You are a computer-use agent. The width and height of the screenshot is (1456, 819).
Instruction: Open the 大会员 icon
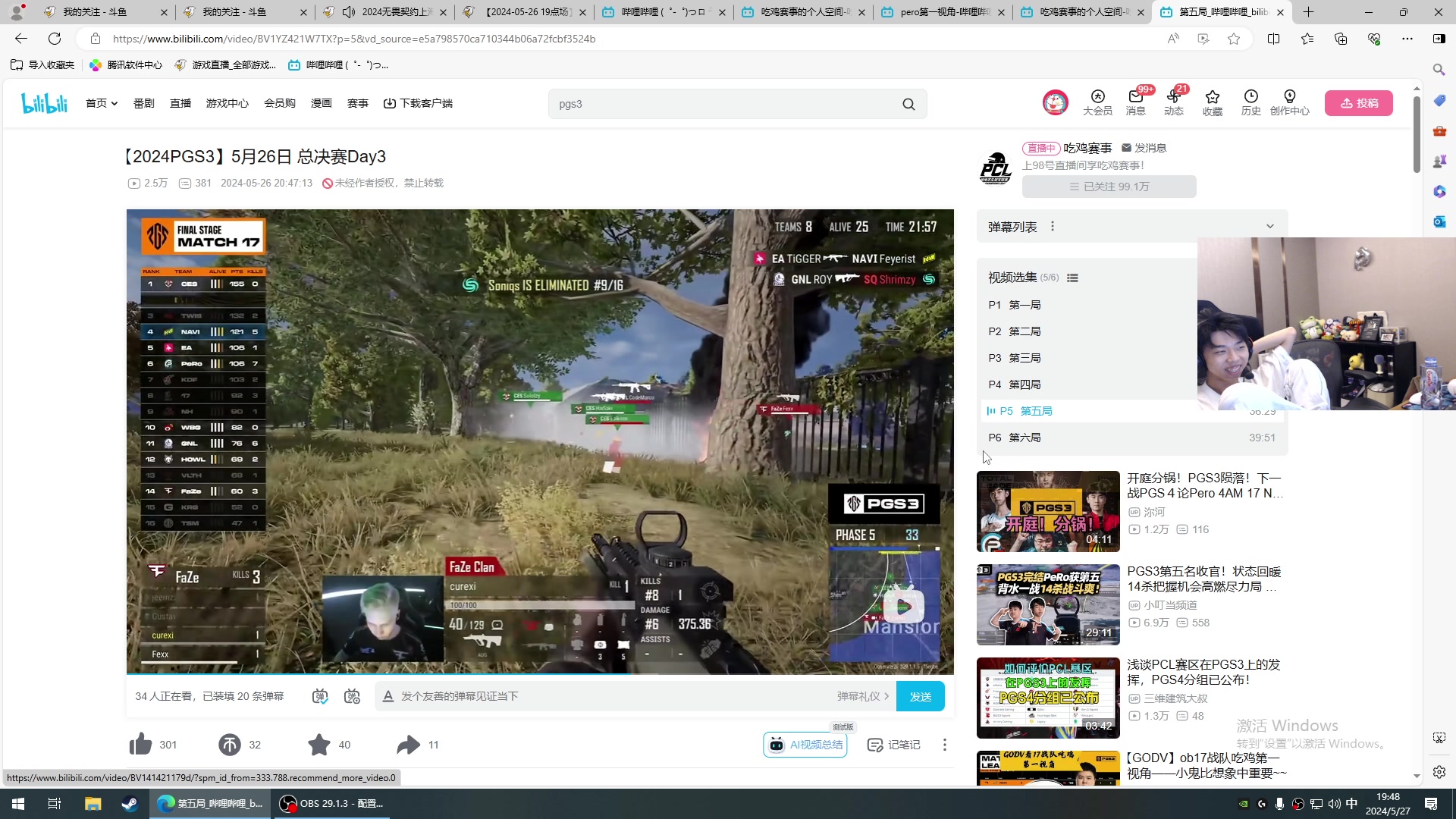(x=1097, y=102)
